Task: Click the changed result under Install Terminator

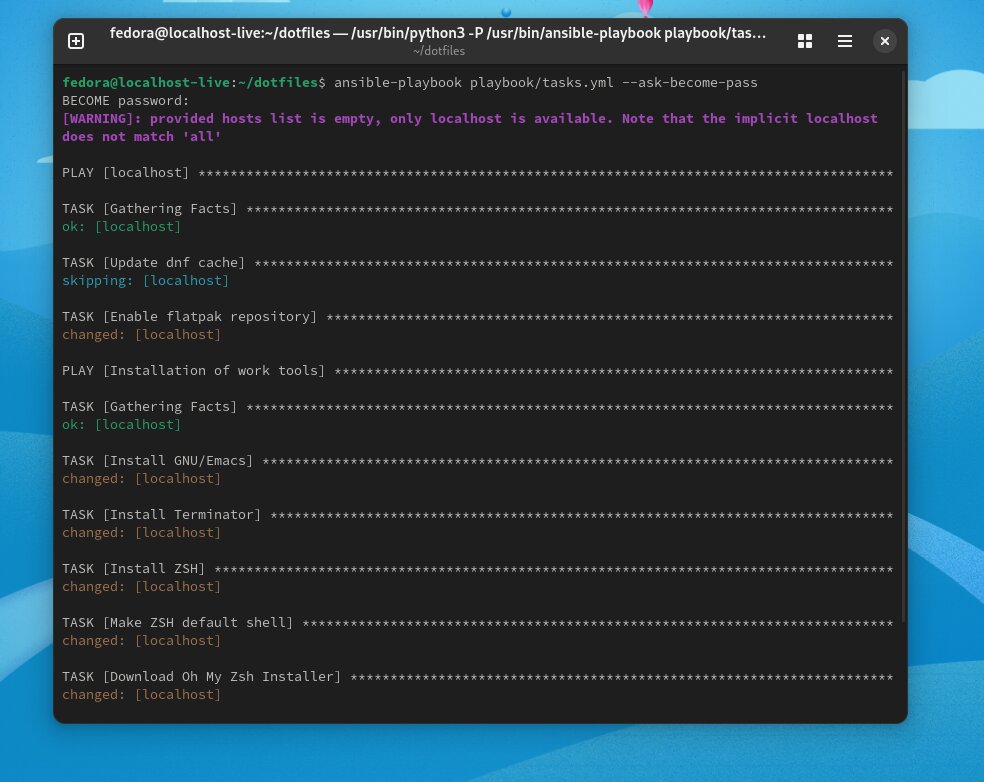Action: (141, 532)
